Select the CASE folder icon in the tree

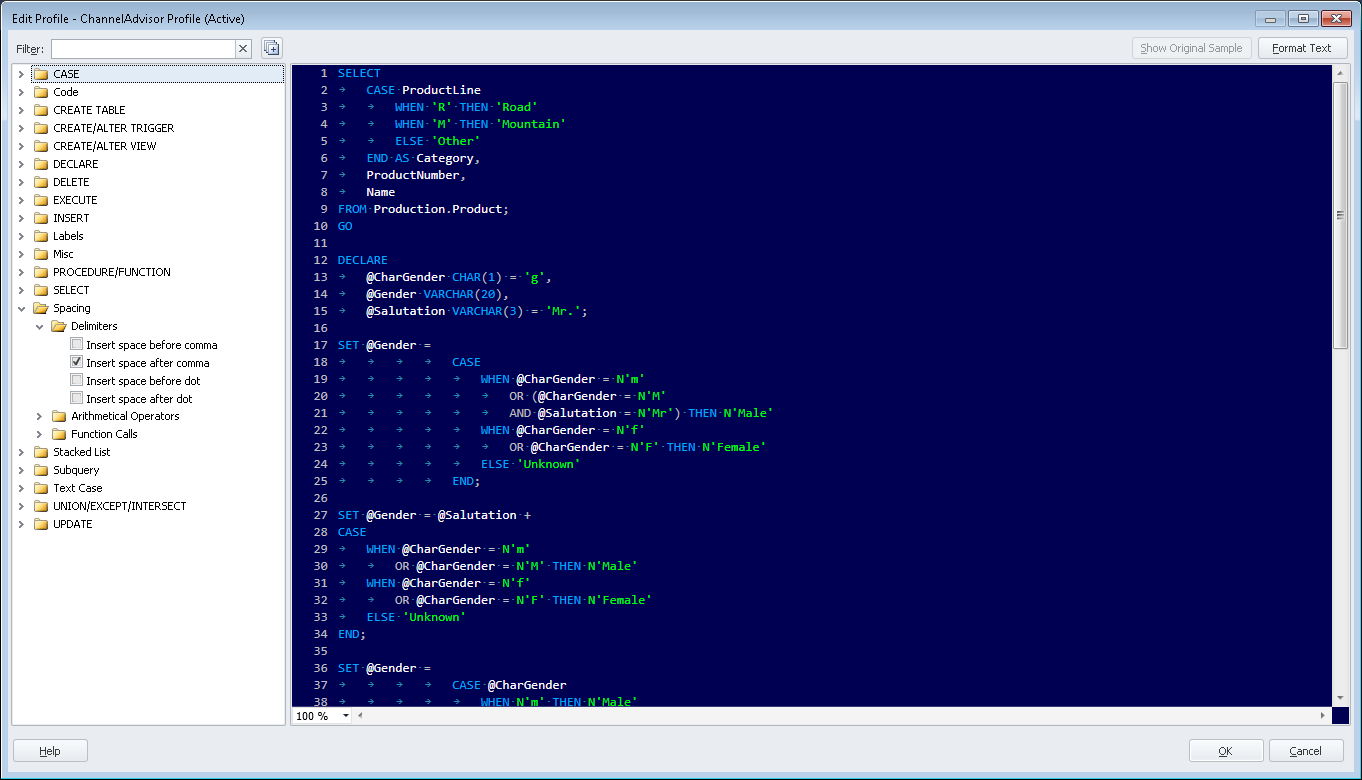coord(40,73)
